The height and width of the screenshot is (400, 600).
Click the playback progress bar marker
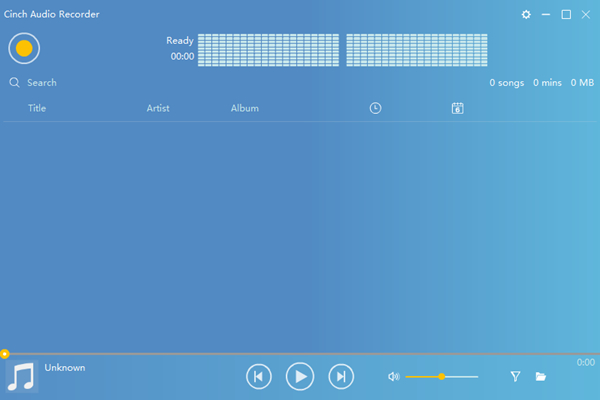(x=5, y=354)
